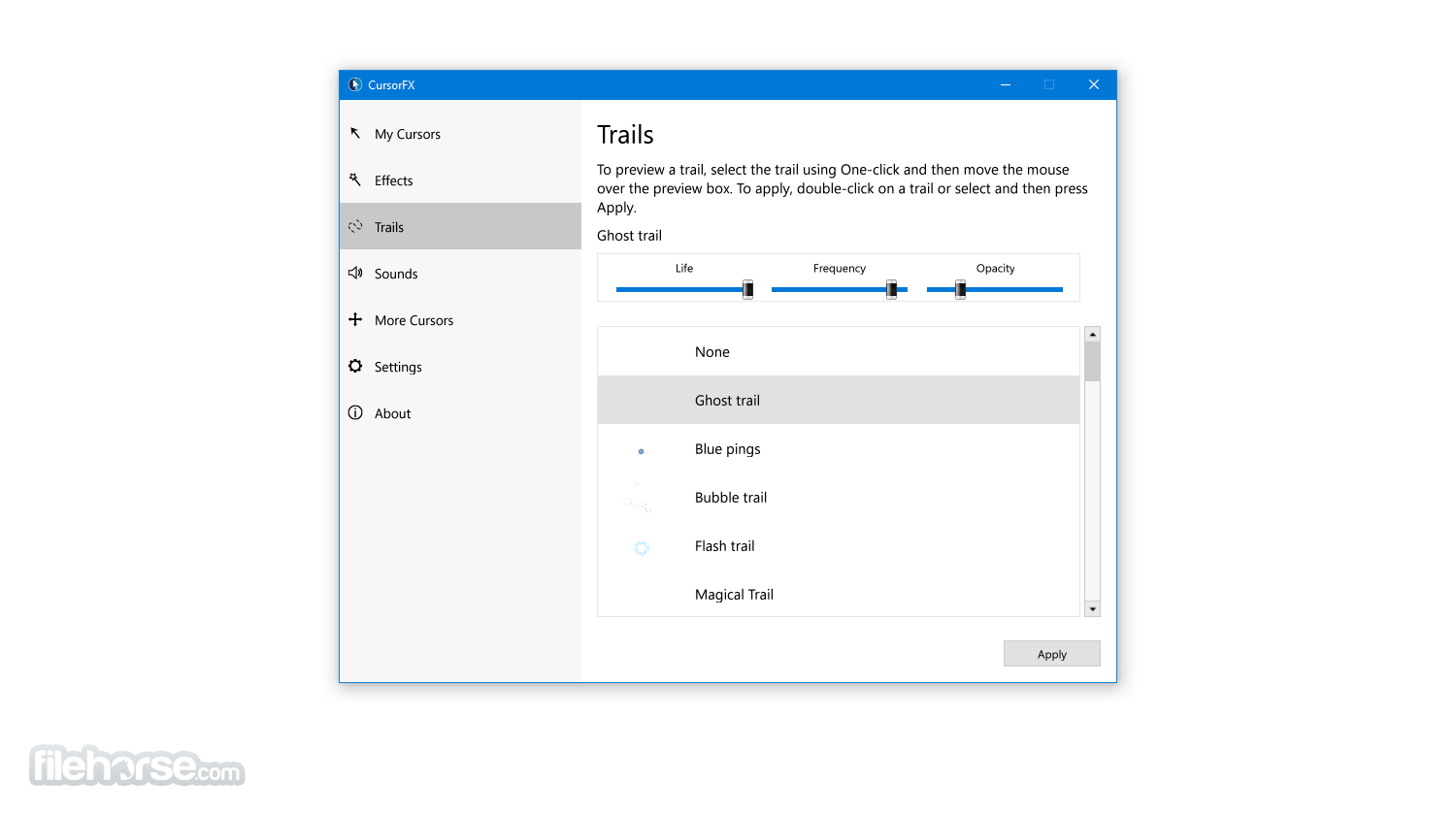This screenshot has height=815, width=1456.
Task: Click the Flash trail preview thumbnail
Action: 642,548
